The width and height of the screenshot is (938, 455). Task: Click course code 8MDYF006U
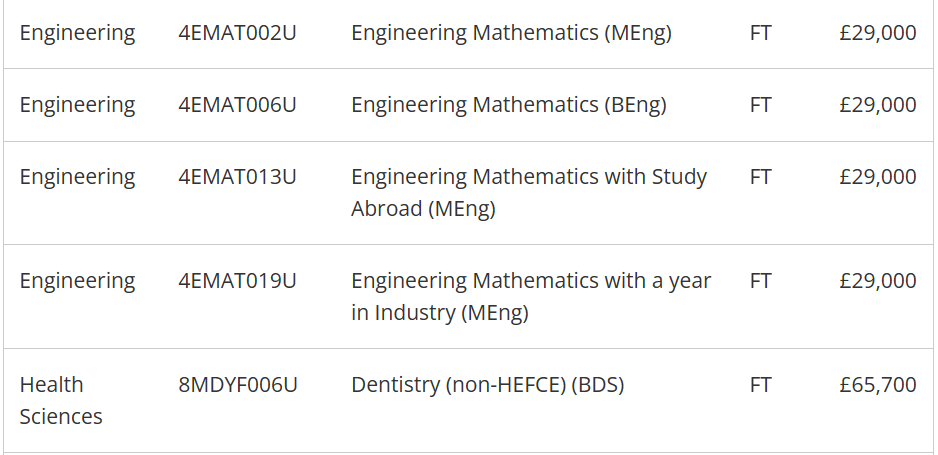click(x=238, y=385)
